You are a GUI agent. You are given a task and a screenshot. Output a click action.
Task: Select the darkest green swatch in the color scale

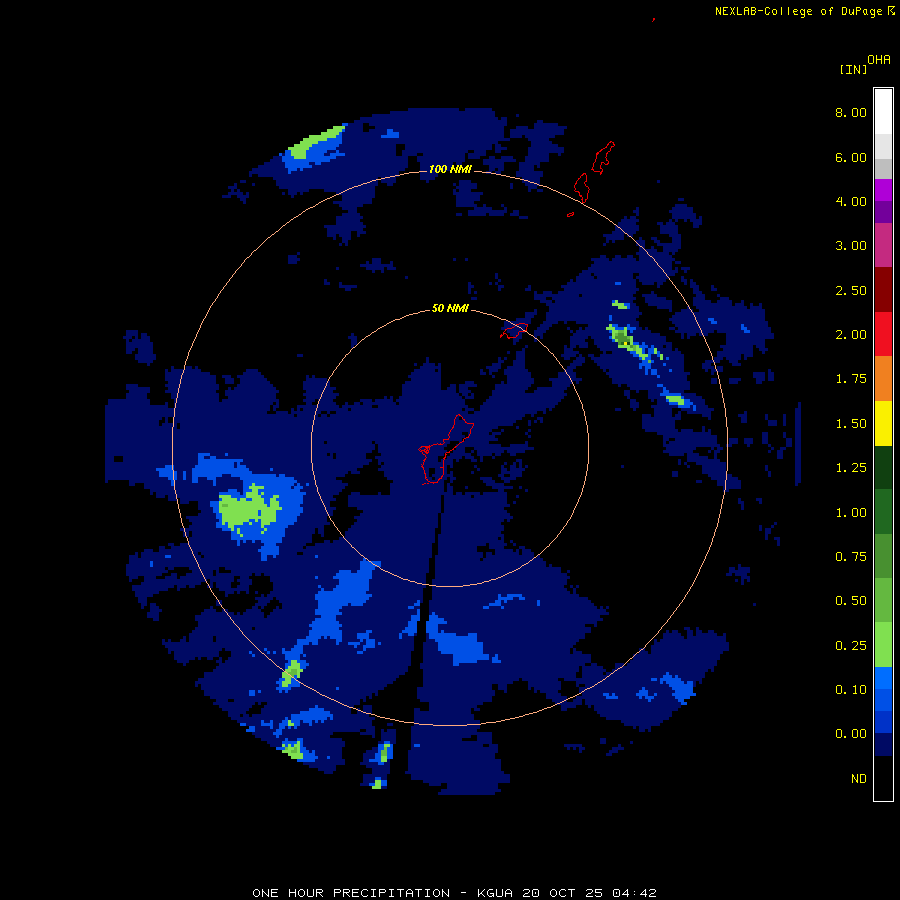coord(883,467)
